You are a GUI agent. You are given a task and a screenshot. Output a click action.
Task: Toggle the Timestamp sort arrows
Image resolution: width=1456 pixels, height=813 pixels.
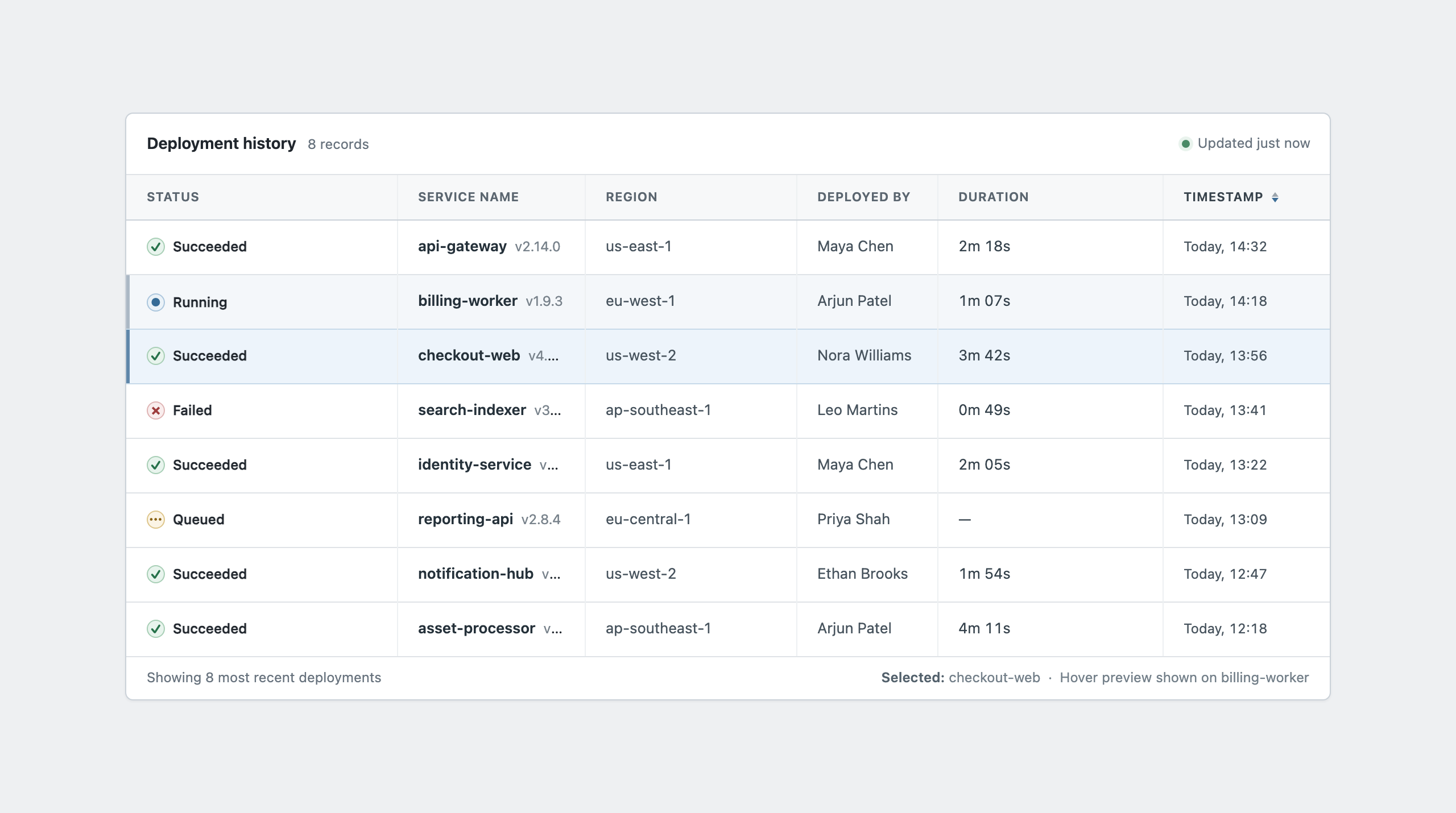click(x=1275, y=197)
